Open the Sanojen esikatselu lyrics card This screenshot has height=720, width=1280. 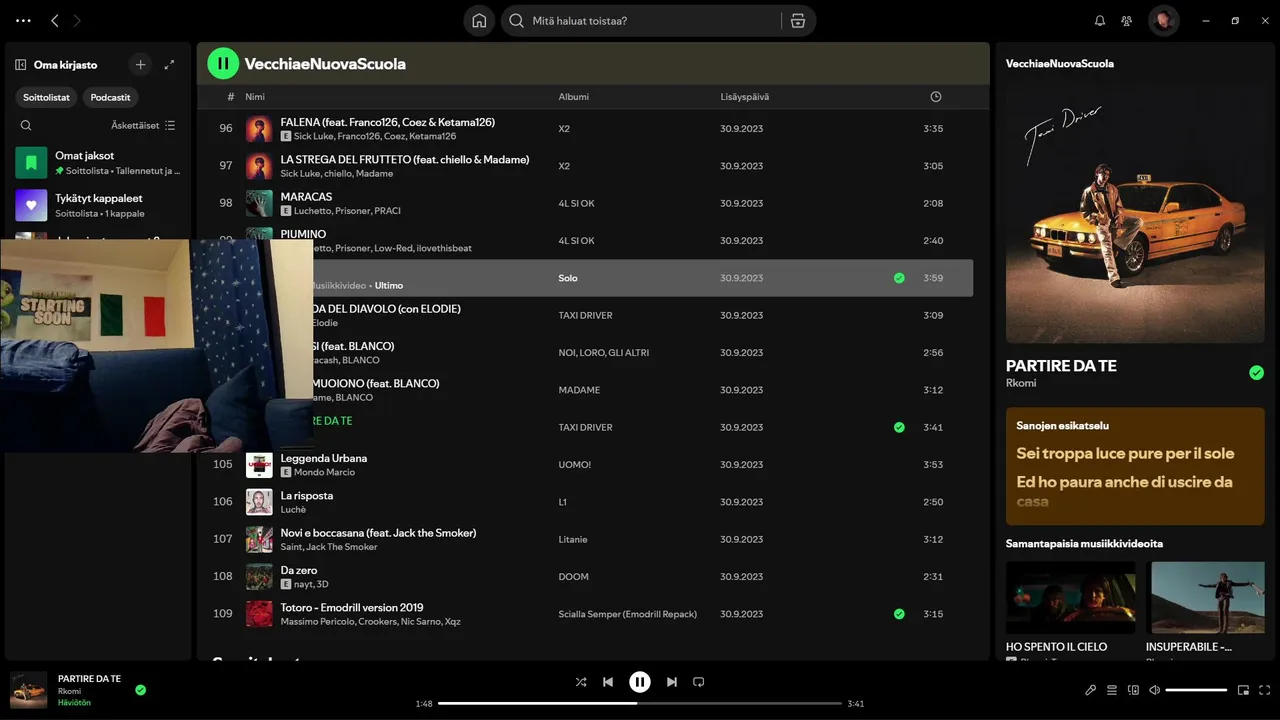click(x=1135, y=466)
